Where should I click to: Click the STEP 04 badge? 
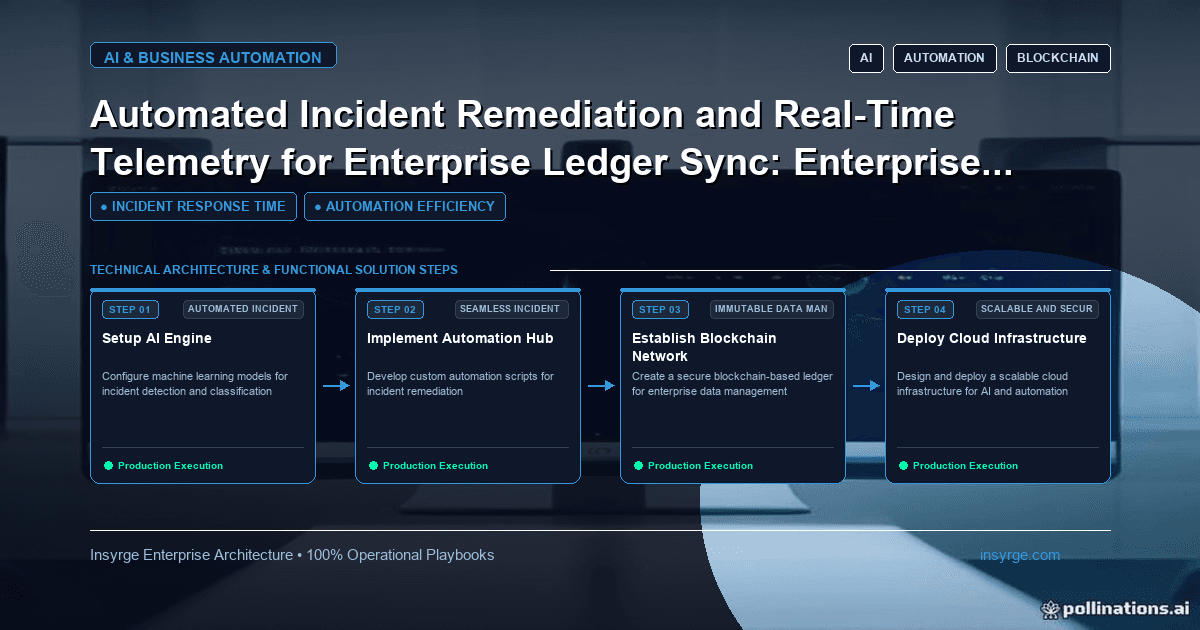click(x=925, y=309)
